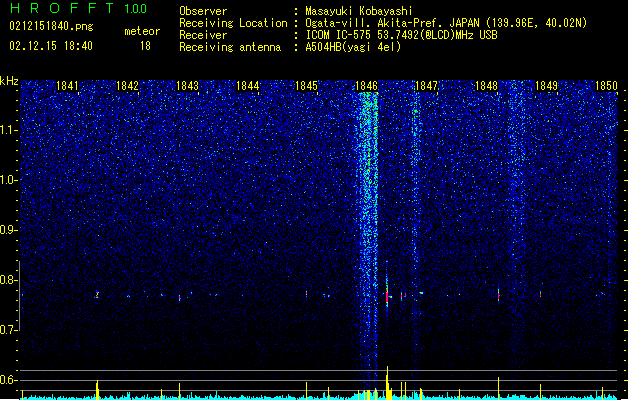
Task: Click the 1.0 kHz frequency label
Action: [x=9, y=180]
